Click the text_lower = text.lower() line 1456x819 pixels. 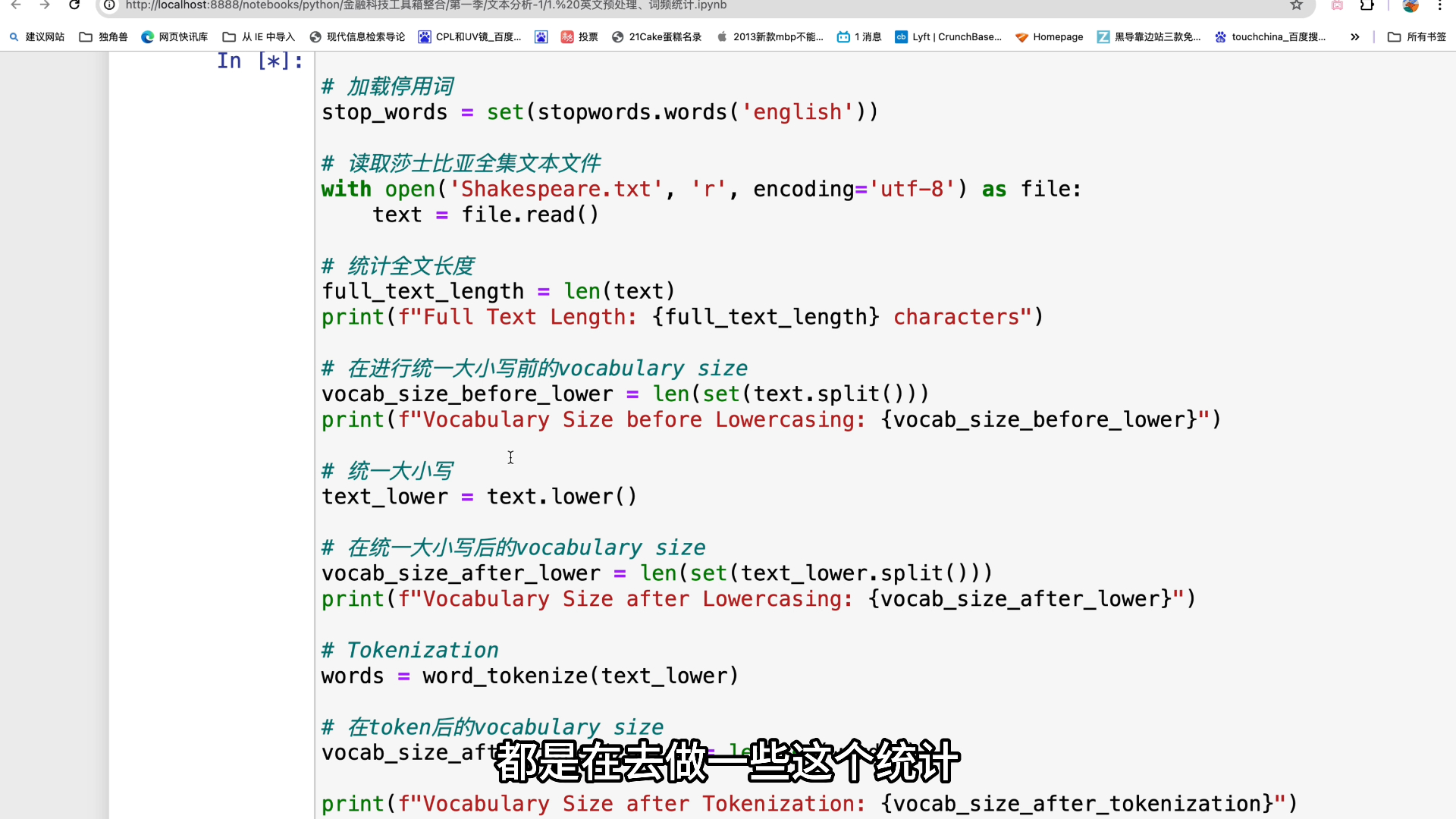[x=479, y=497]
